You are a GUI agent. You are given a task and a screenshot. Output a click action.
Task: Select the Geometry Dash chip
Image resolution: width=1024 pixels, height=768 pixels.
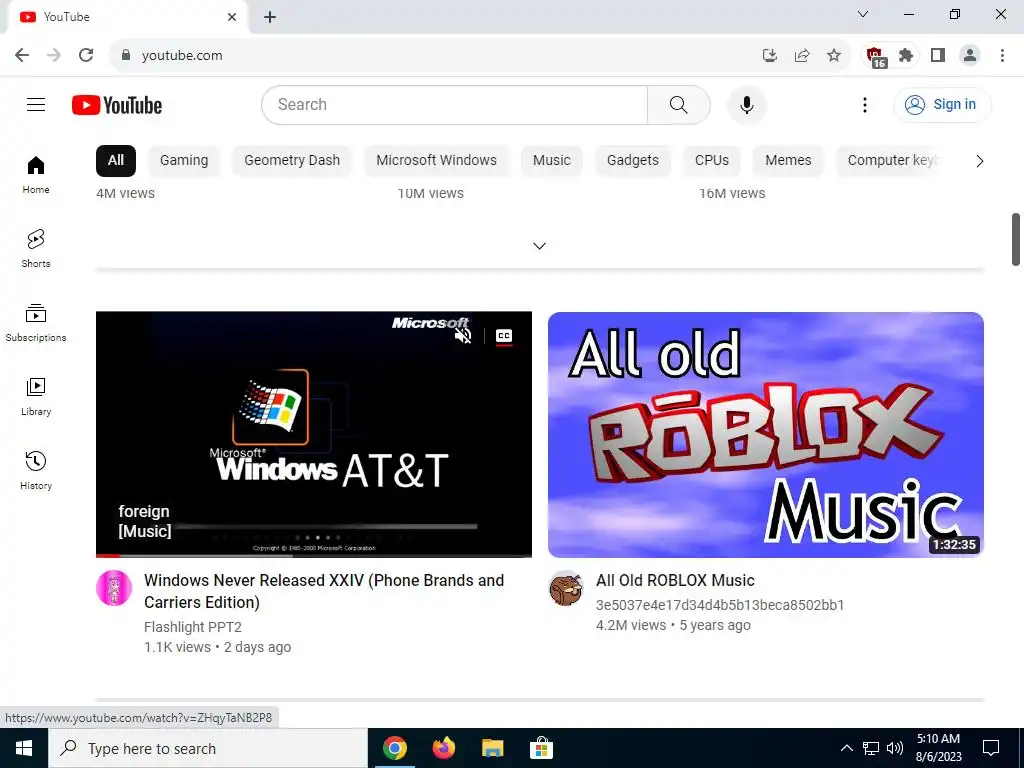pyautogui.click(x=292, y=161)
